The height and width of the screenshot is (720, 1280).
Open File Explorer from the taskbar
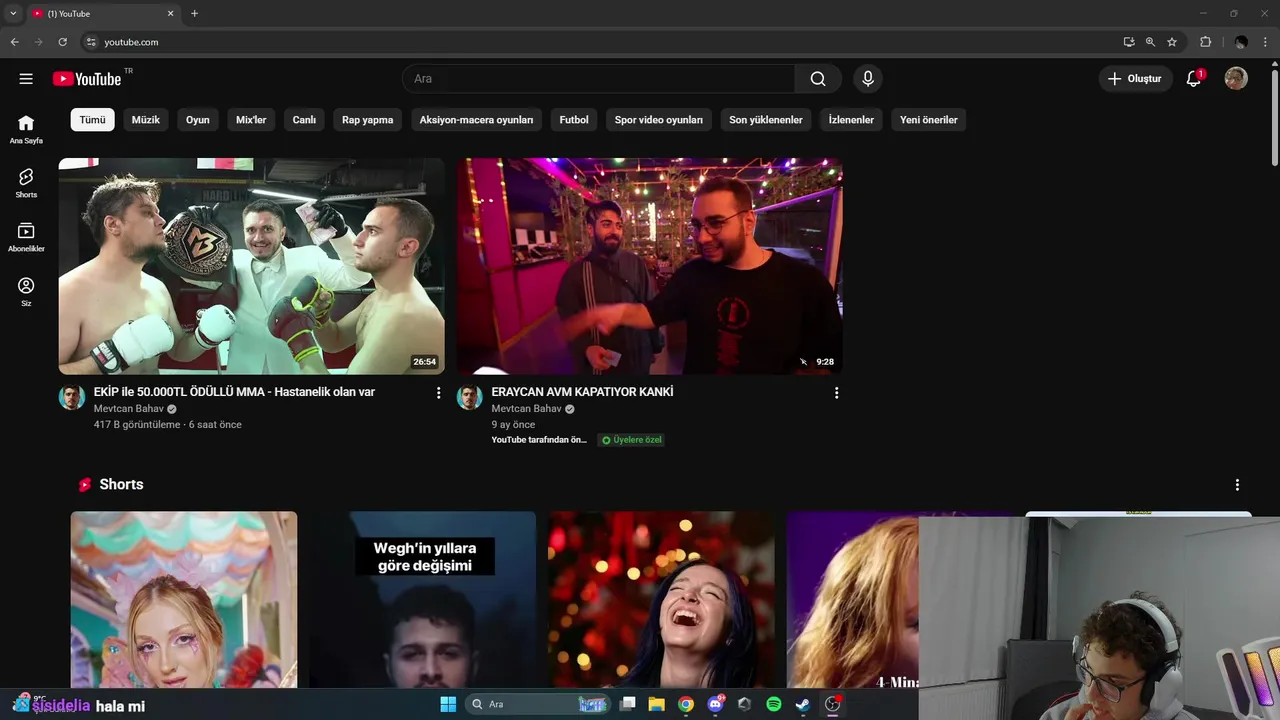(656, 704)
